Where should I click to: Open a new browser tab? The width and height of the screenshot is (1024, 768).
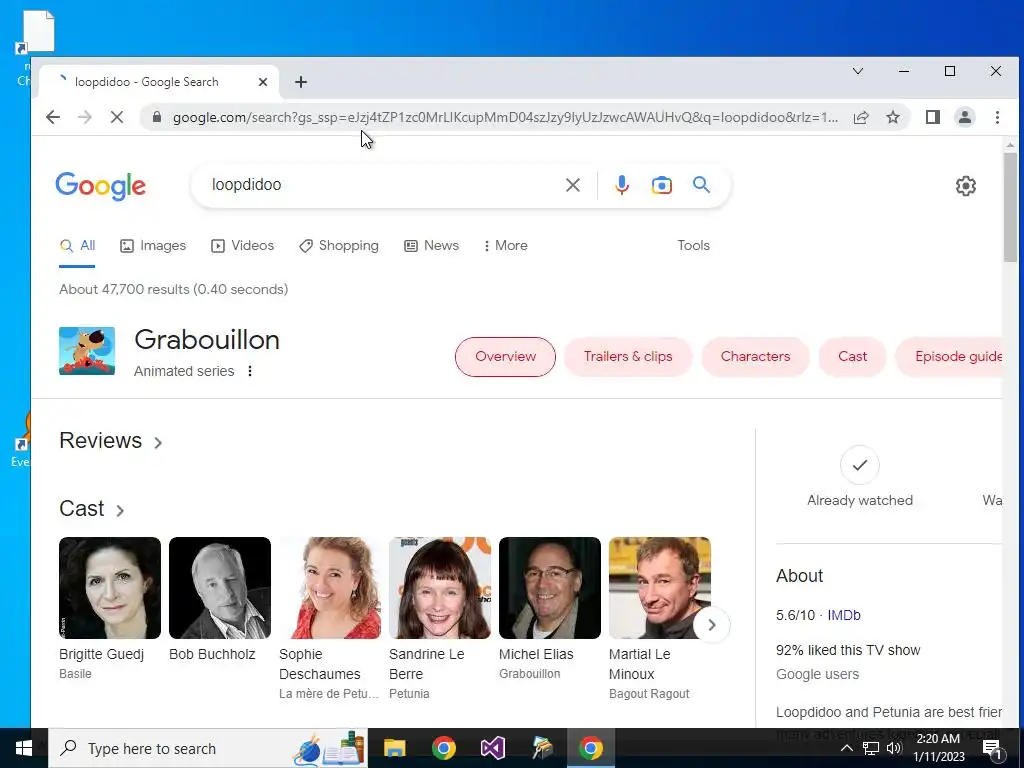(300, 82)
